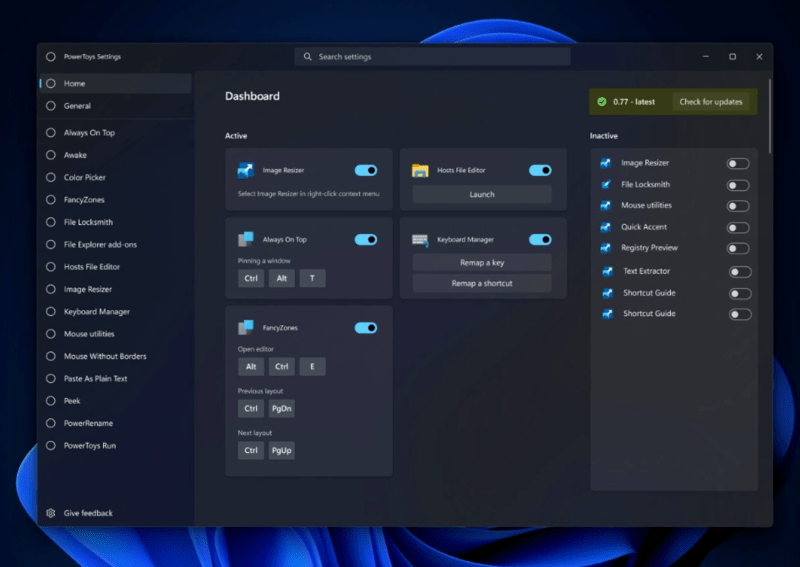Open File Locksmith settings page
The width and height of the screenshot is (800, 567).
116,222
